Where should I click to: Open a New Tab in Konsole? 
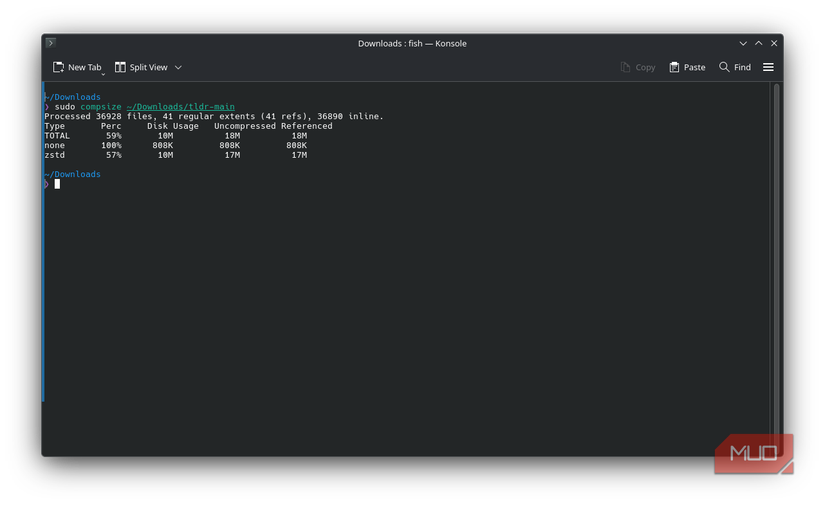77,67
